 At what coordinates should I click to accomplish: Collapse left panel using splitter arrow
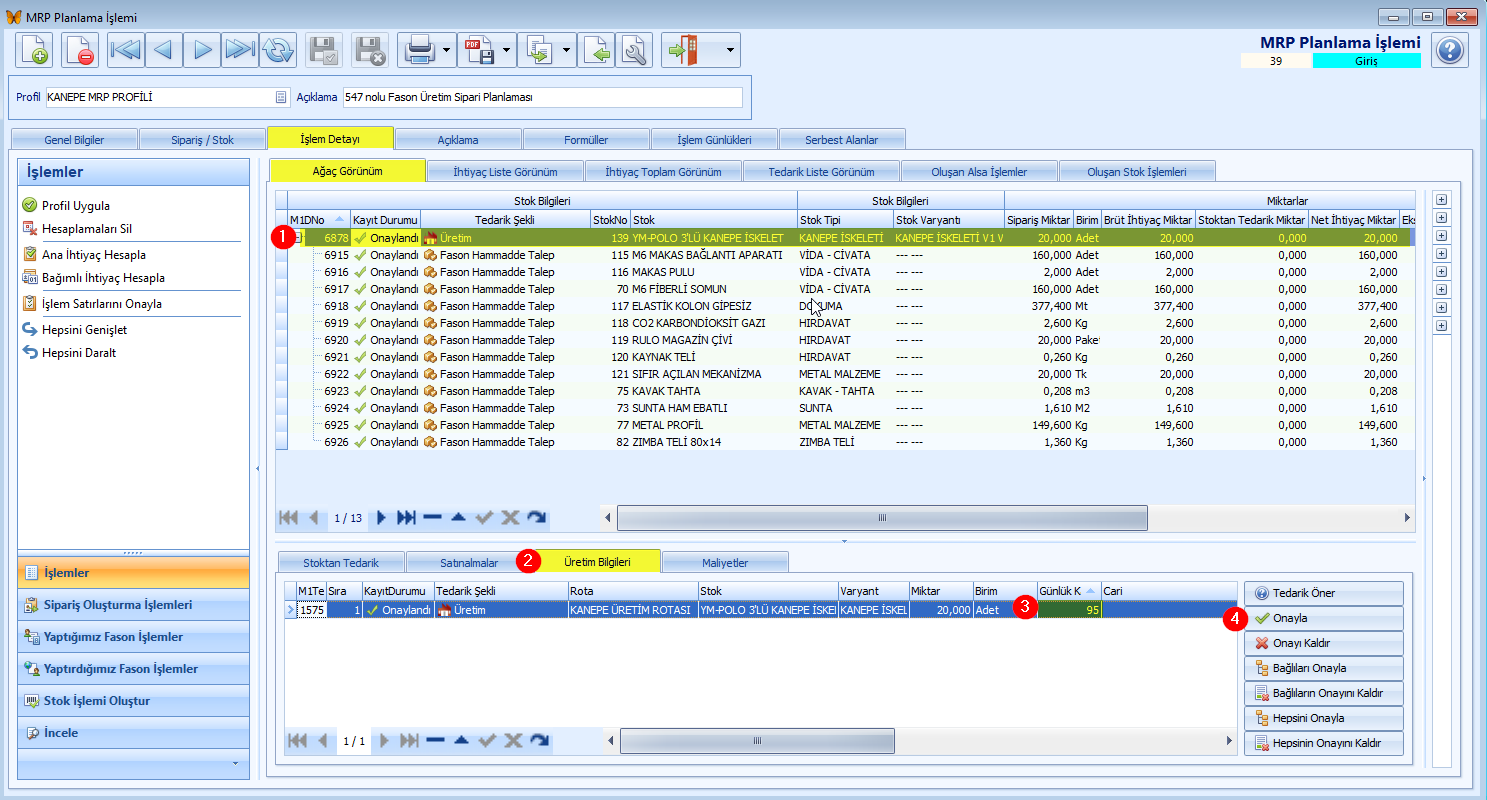[x=258, y=467]
